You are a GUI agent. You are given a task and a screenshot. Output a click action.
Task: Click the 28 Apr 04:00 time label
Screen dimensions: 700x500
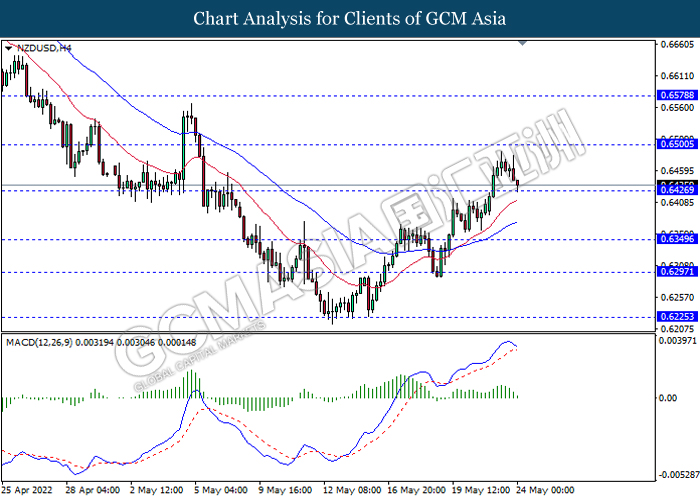click(x=92, y=490)
